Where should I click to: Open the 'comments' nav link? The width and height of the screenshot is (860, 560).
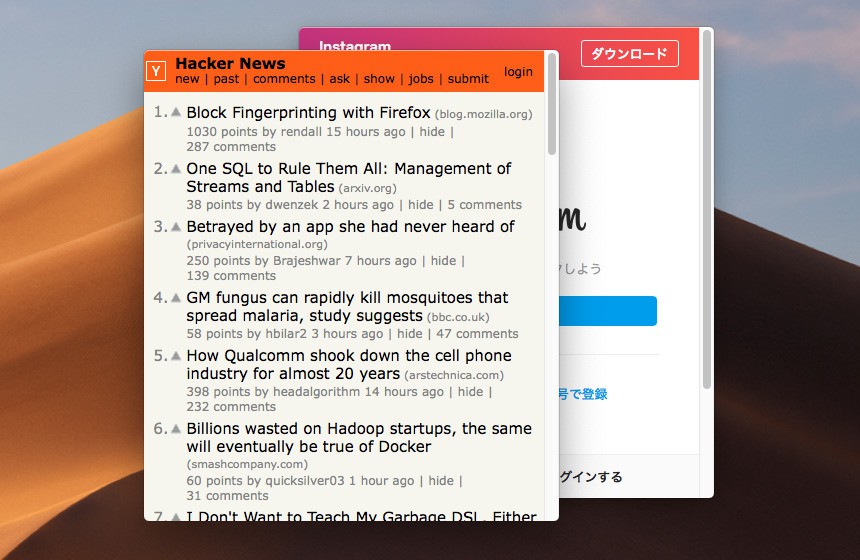point(284,79)
